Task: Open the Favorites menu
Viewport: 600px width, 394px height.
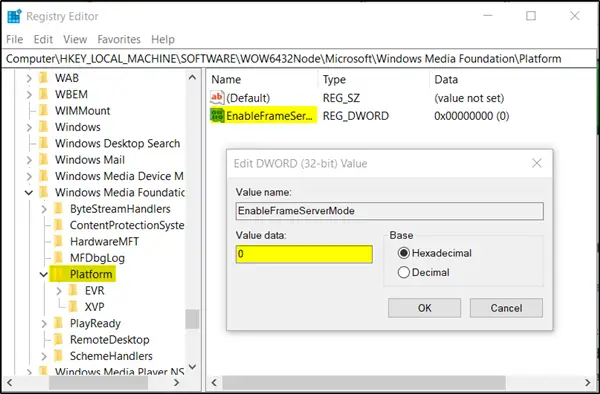Action: (119, 39)
